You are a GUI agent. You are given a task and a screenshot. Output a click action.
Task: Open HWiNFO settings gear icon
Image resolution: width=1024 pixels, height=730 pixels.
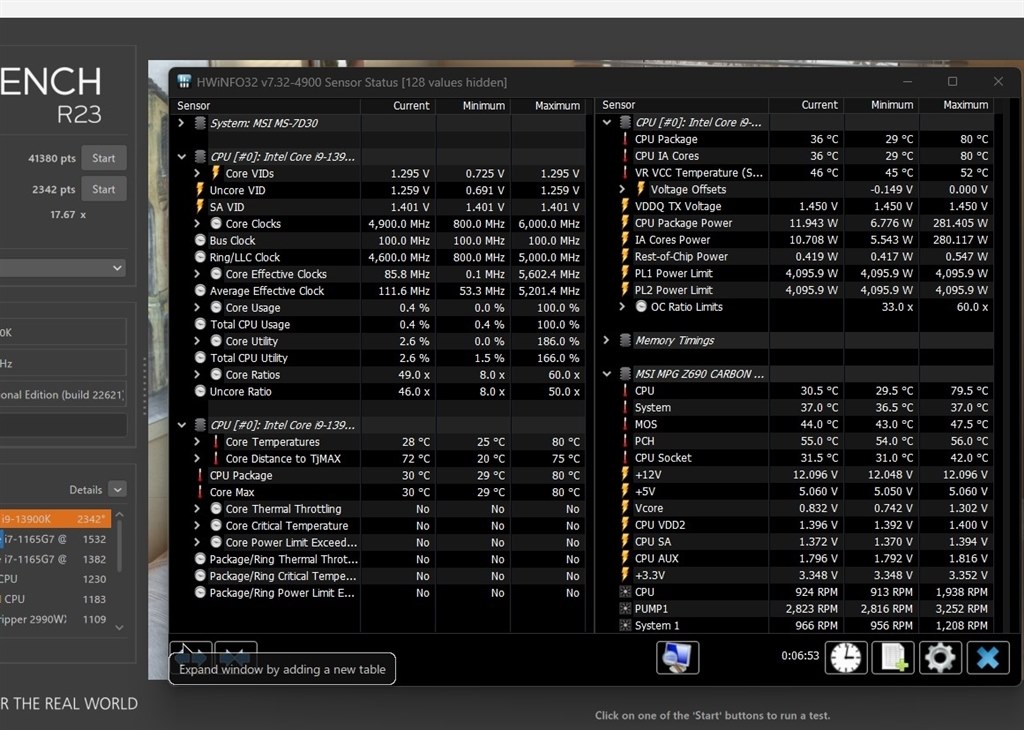point(940,658)
